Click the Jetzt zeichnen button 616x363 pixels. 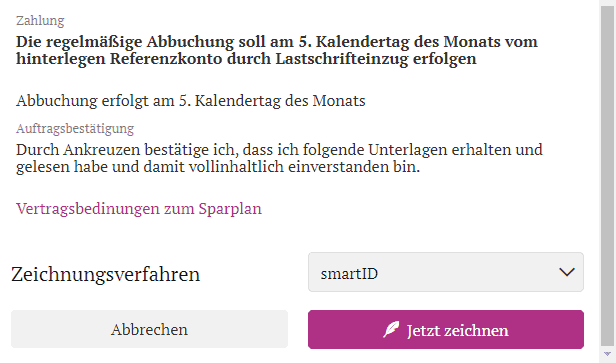446,329
